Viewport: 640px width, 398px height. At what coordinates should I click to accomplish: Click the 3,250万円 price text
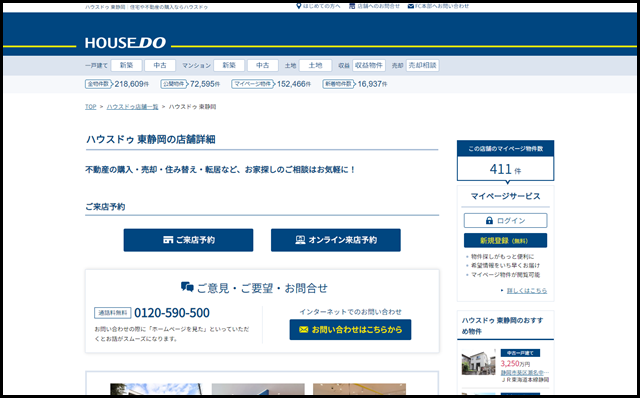point(515,363)
